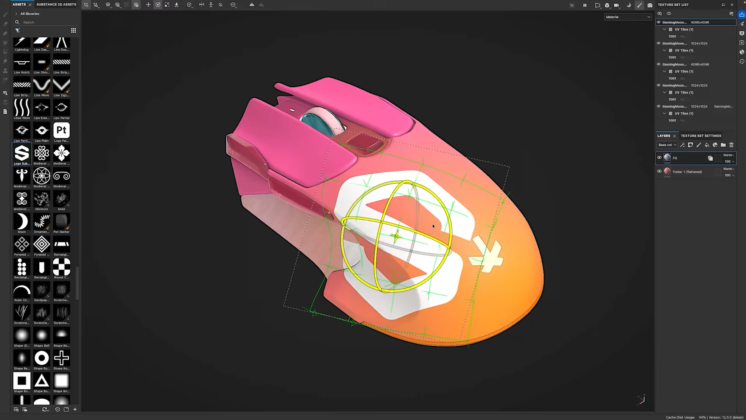
Task: Close the Texture Set List panel
Action: click(x=732, y=5)
